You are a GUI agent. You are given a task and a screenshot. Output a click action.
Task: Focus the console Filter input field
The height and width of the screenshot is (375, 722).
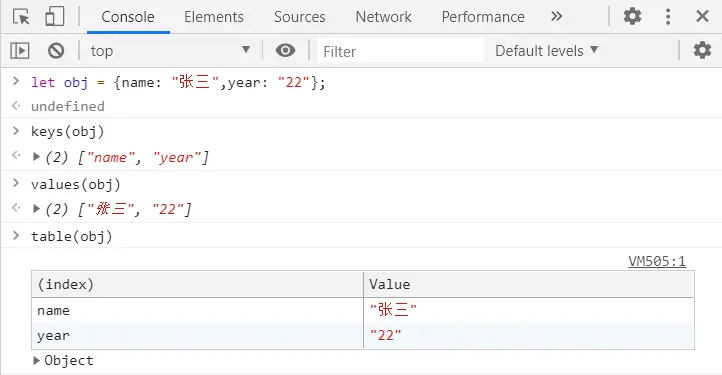coord(401,51)
